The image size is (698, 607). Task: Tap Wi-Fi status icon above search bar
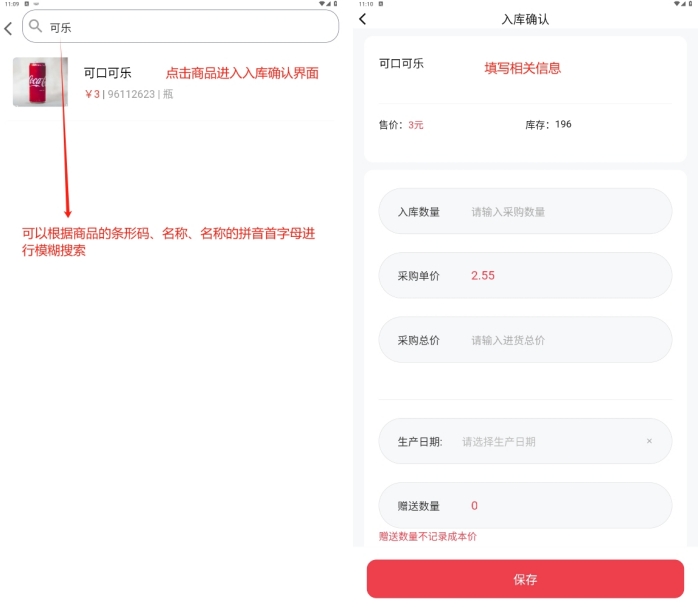[x=322, y=4]
